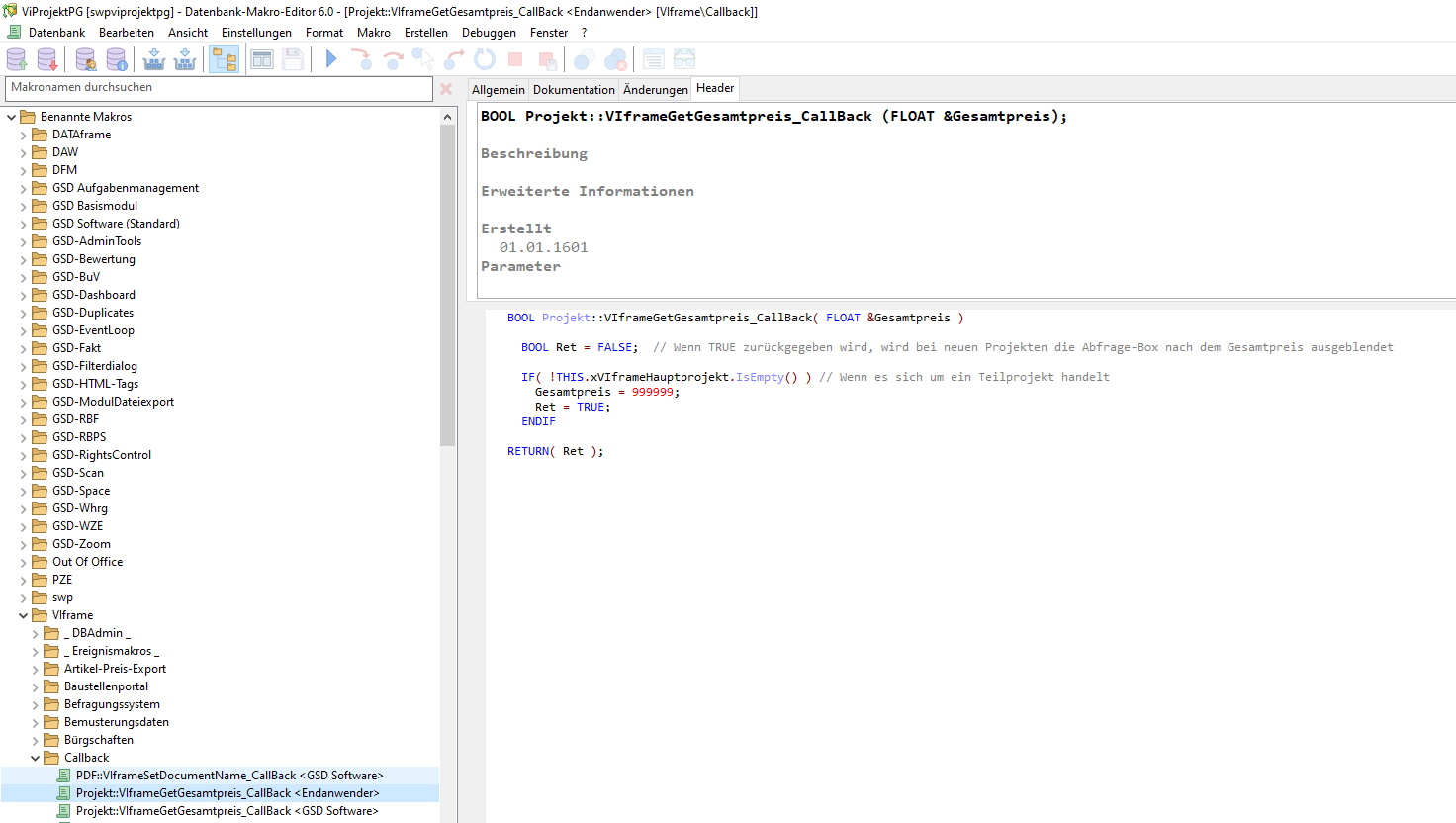Select the GSD-EventLoop folder

point(93,330)
